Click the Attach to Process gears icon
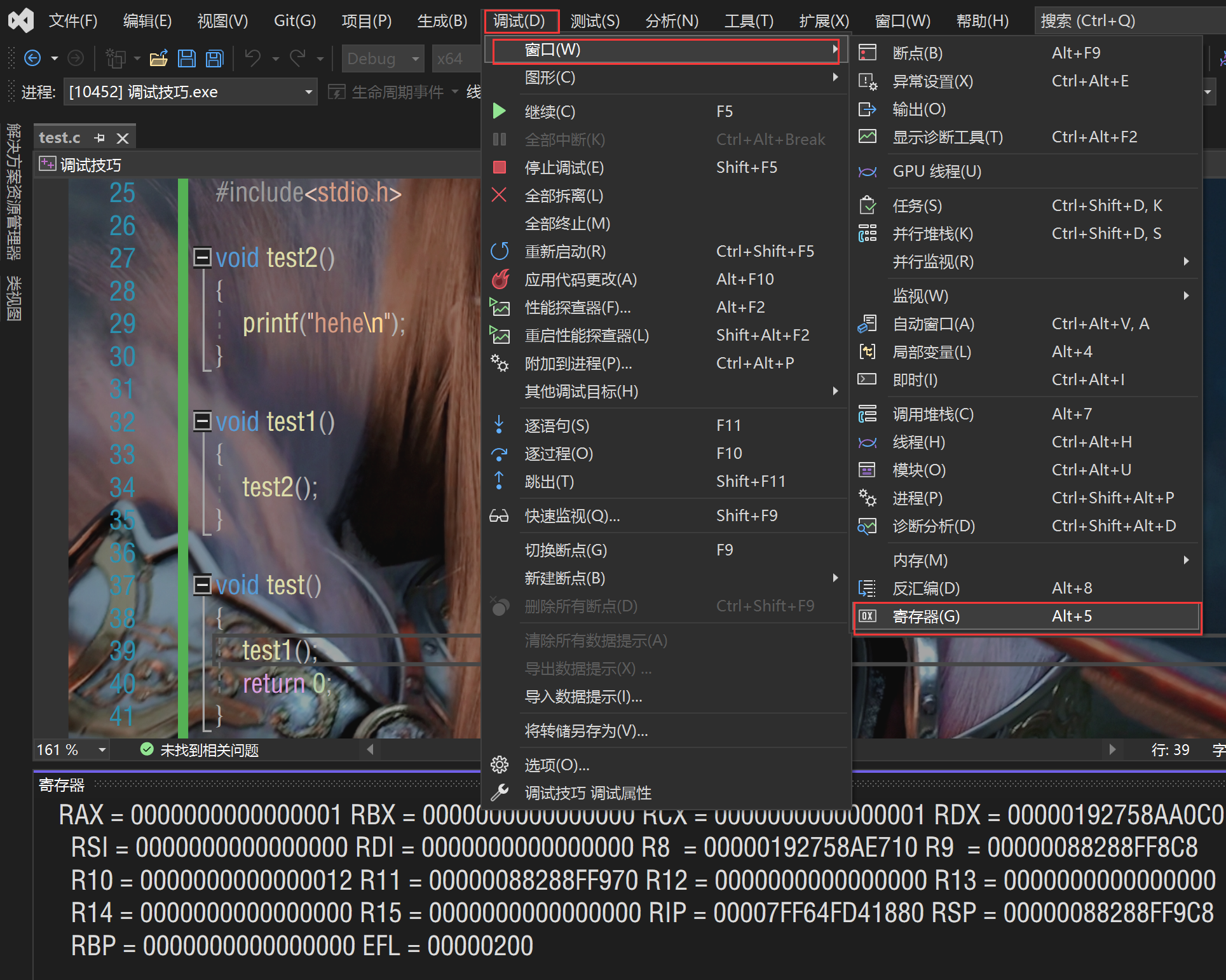The image size is (1226, 980). 500,363
